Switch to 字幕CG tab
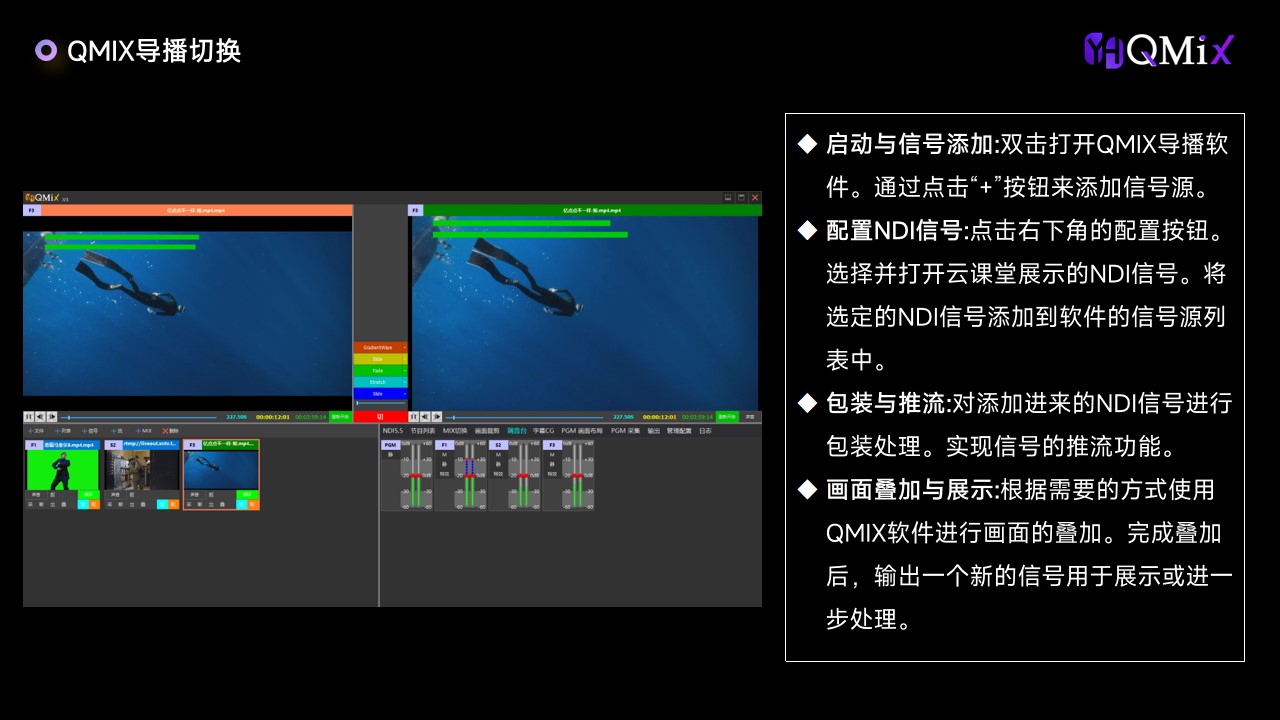Viewport: 1280px width, 720px height. [x=543, y=431]
